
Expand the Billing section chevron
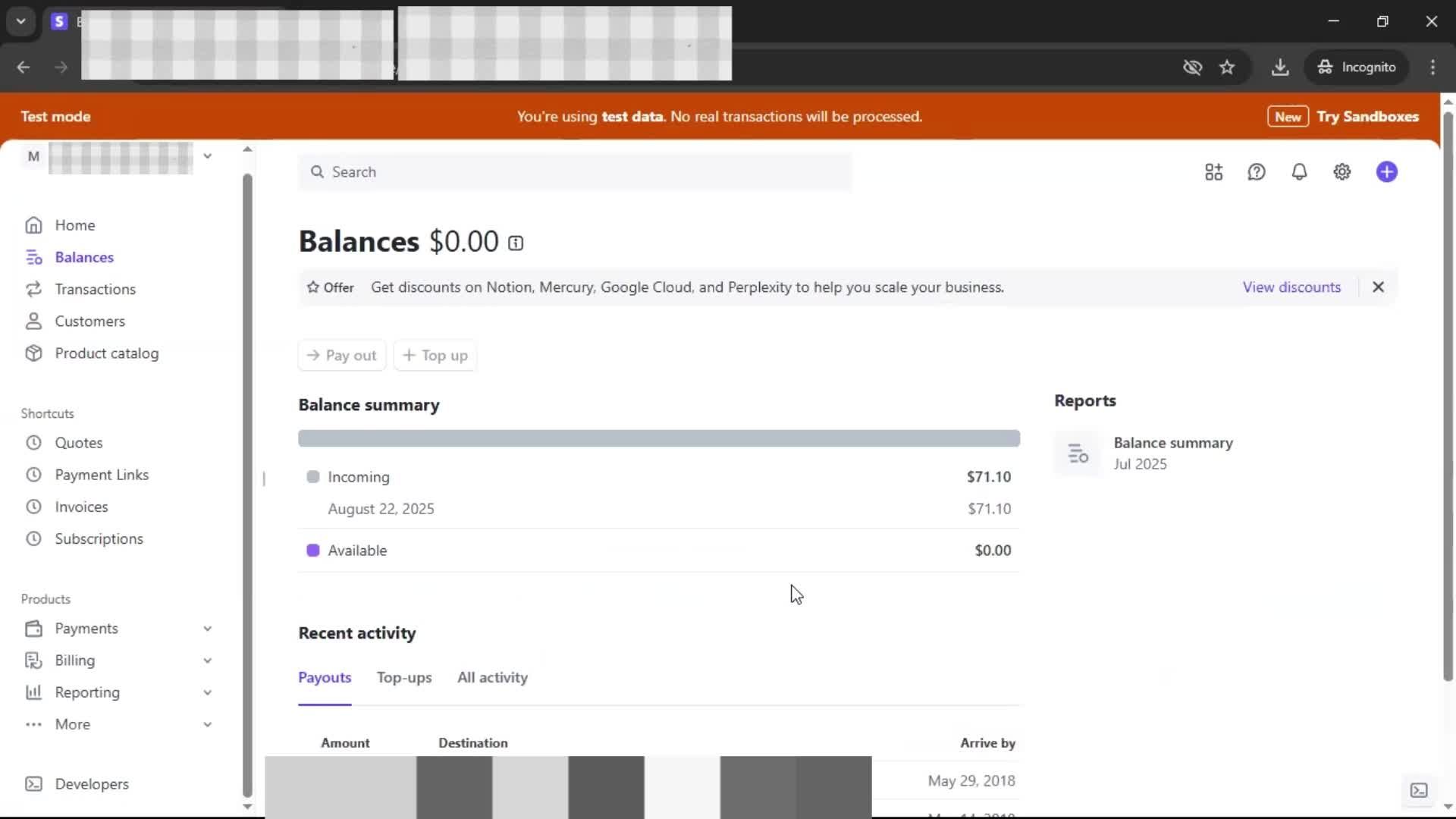pos(207,661)
